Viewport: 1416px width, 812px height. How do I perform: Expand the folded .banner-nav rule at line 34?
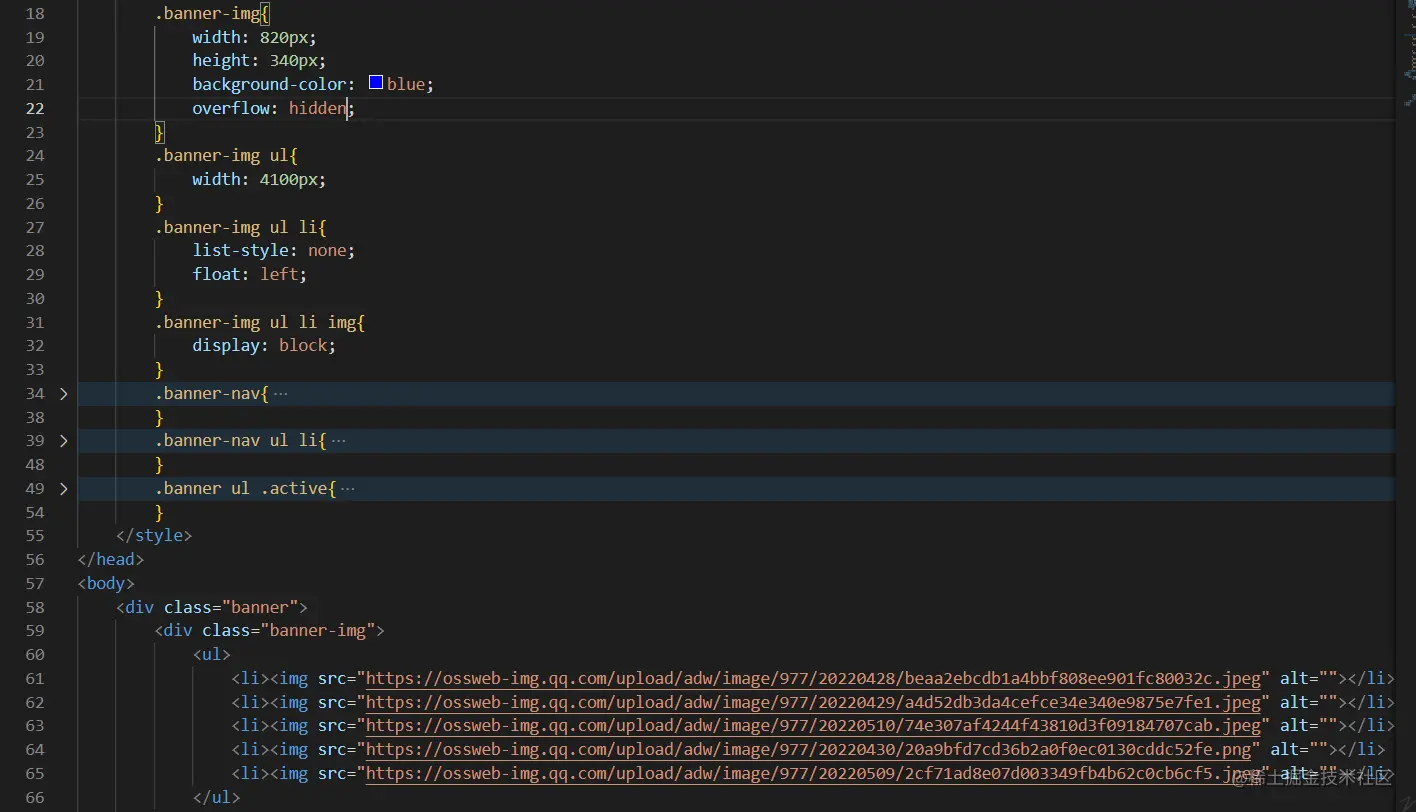point(64,394)
